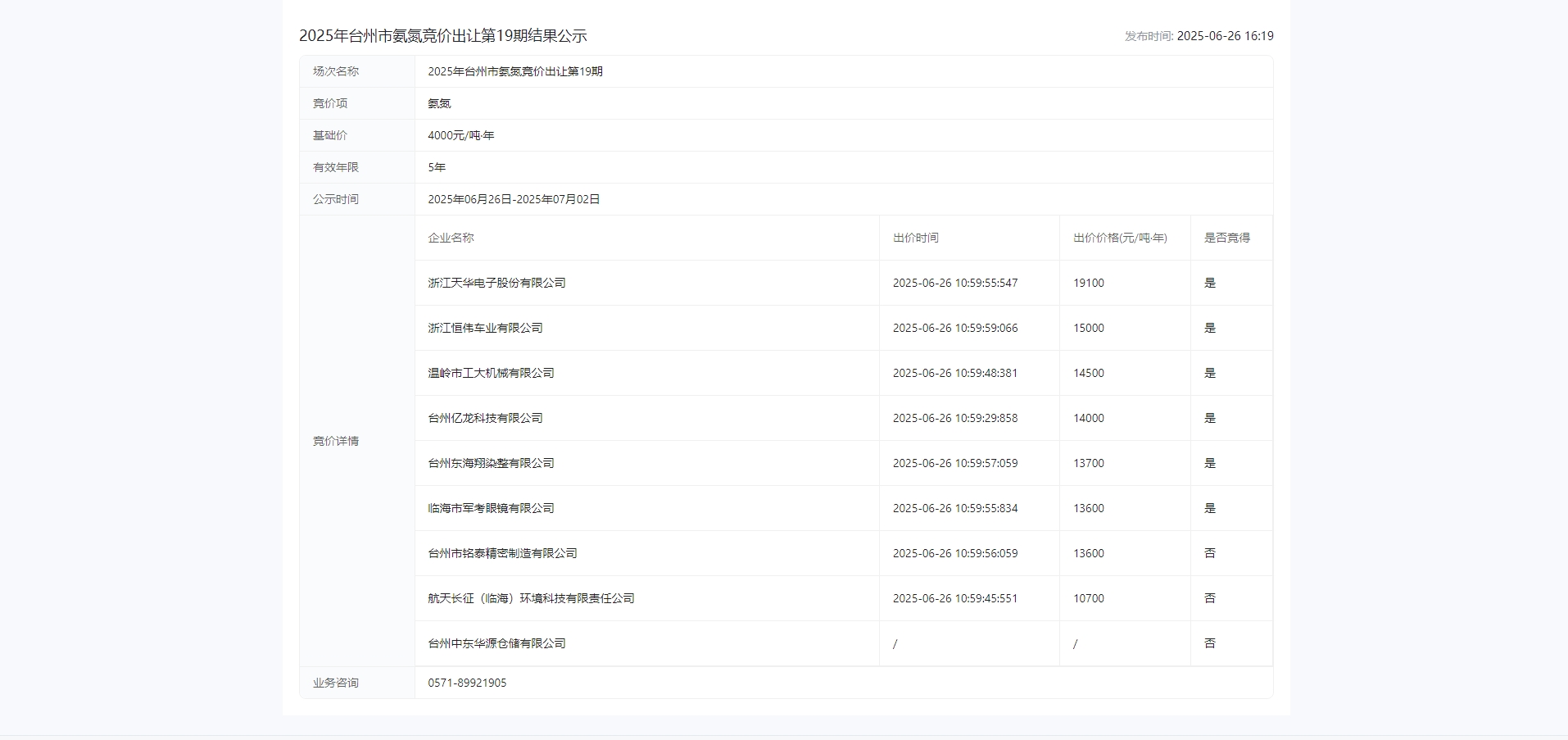Click 否 in the 航天长征 row
Viewport: 1568px width, 740px height.
point(1210,598)
